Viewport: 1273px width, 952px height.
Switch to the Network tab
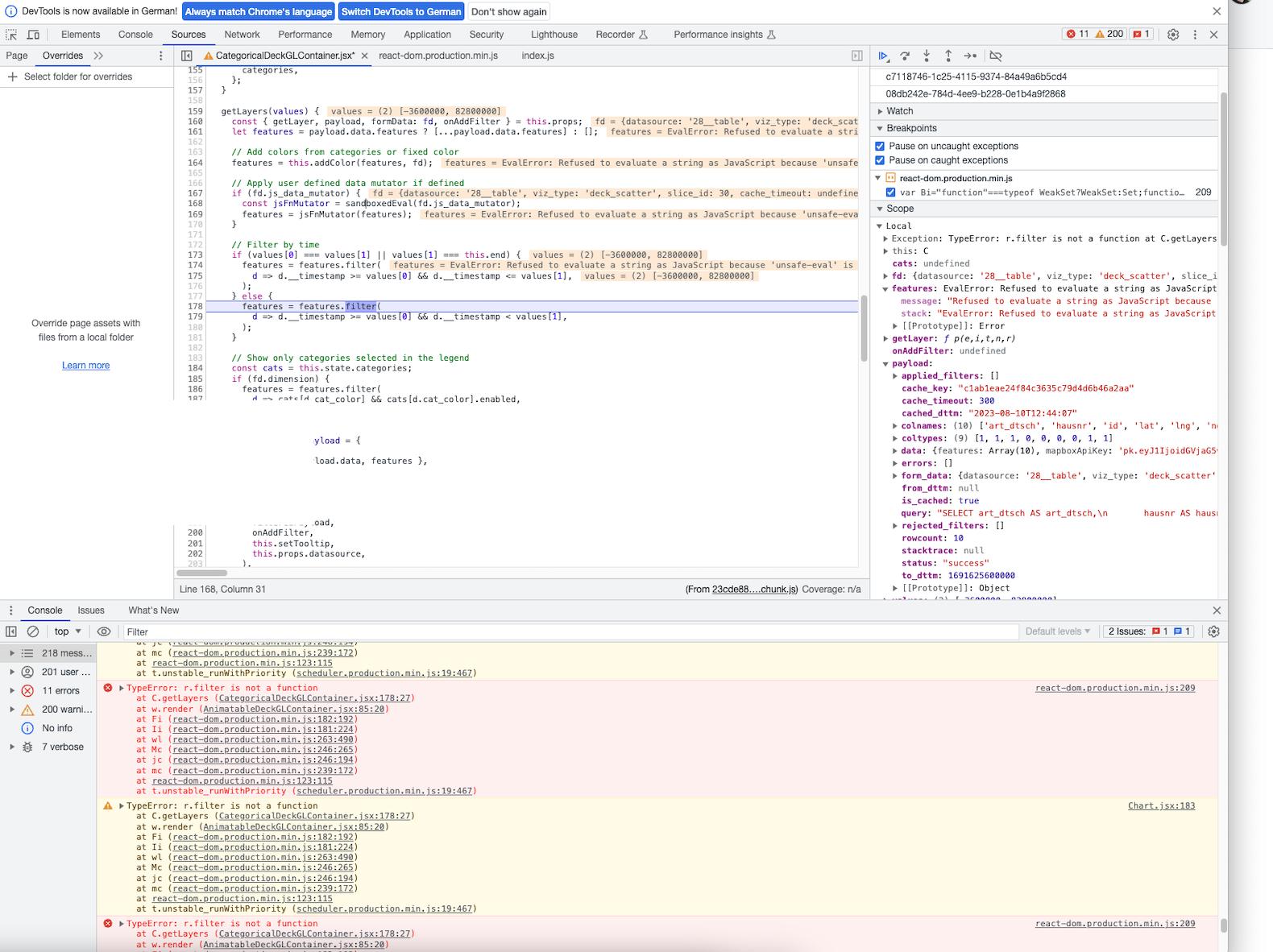[242, 35]
